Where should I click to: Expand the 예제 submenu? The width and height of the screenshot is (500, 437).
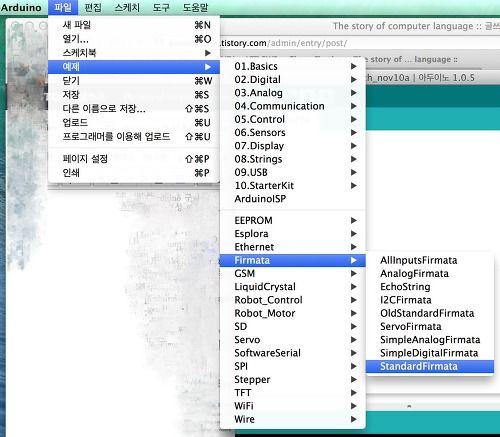pos(134,67)
